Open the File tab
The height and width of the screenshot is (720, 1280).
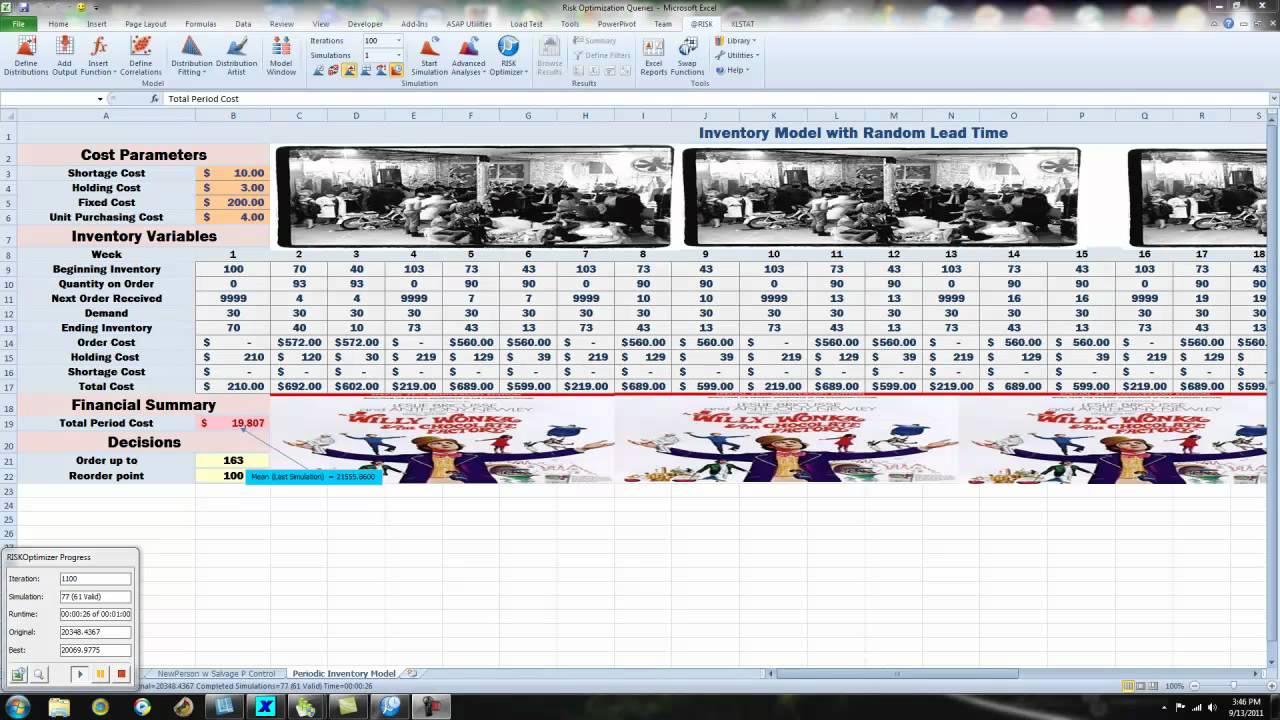tap(18, 23)
